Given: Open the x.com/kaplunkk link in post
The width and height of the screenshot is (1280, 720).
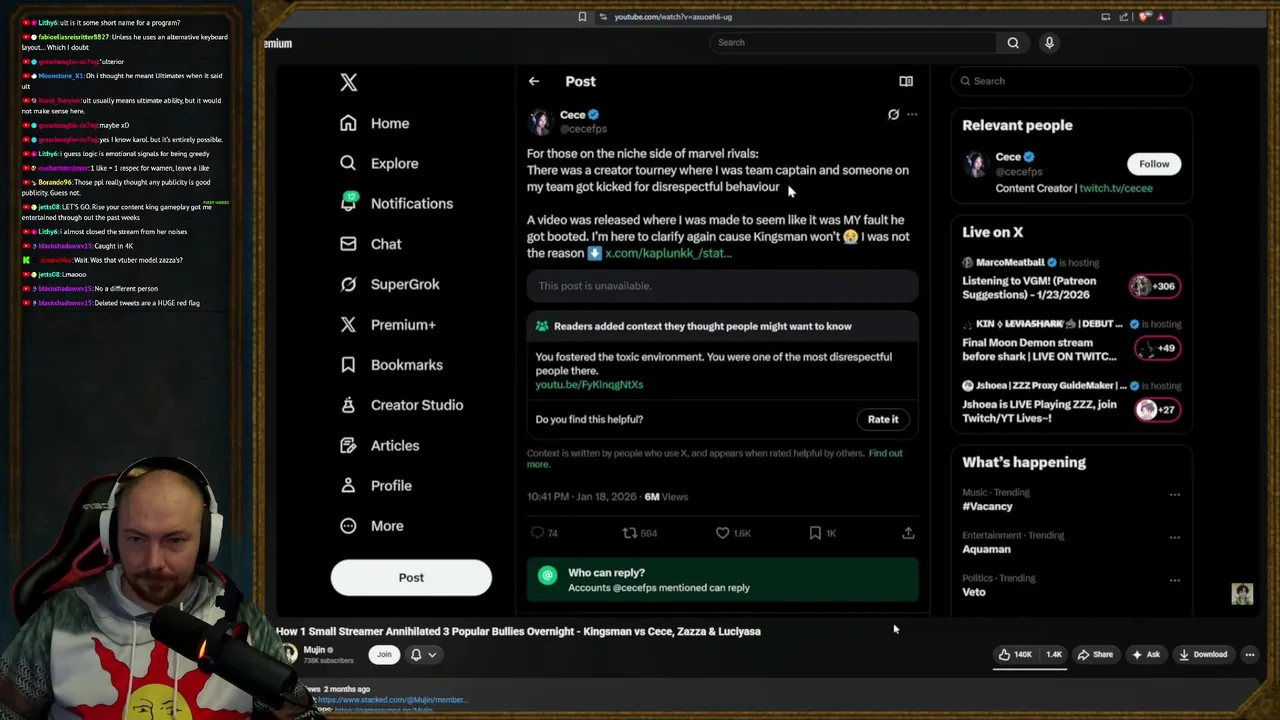Looking at the screenshot, I should tap(668, 254).
